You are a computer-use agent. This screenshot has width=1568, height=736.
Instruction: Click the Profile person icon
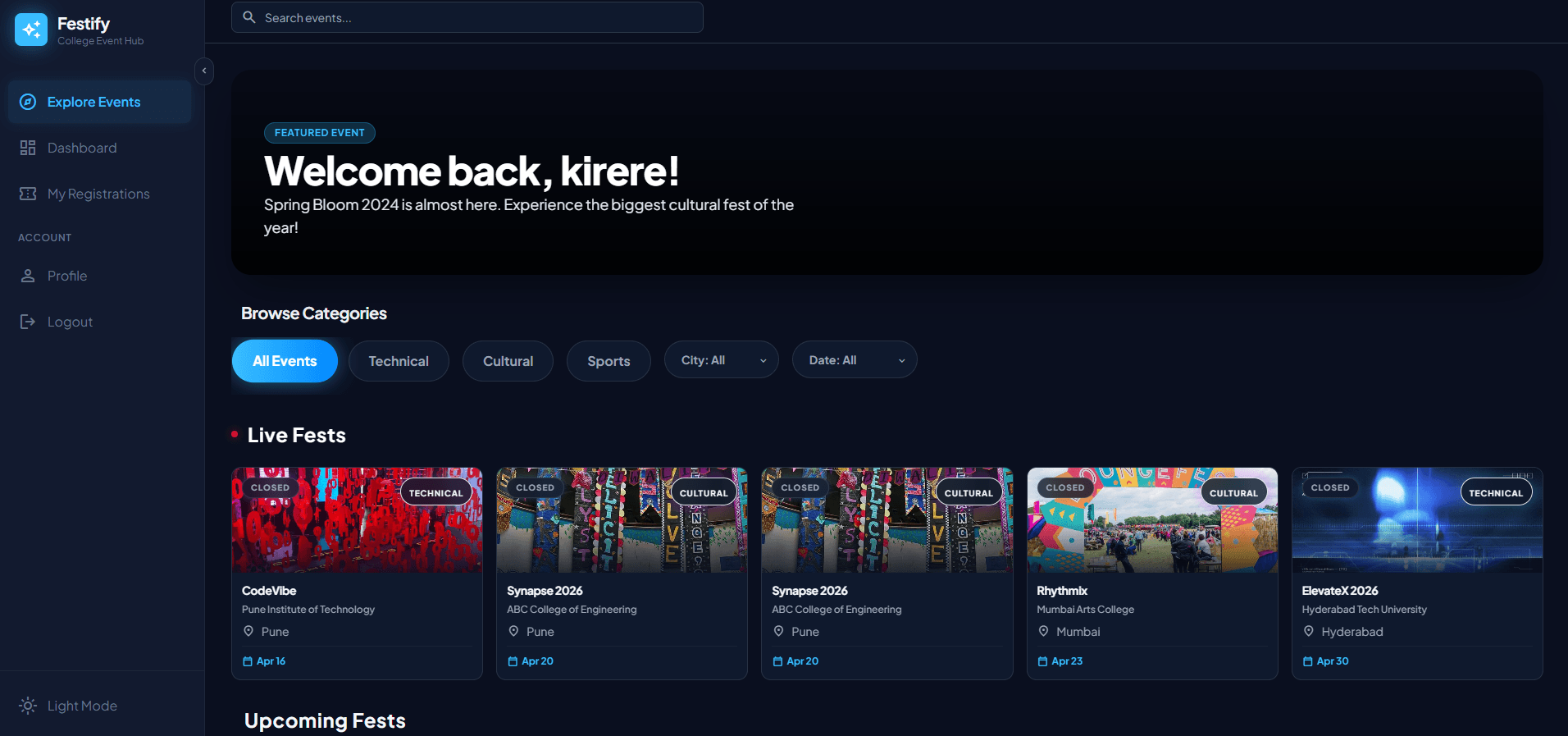point(28,276)
